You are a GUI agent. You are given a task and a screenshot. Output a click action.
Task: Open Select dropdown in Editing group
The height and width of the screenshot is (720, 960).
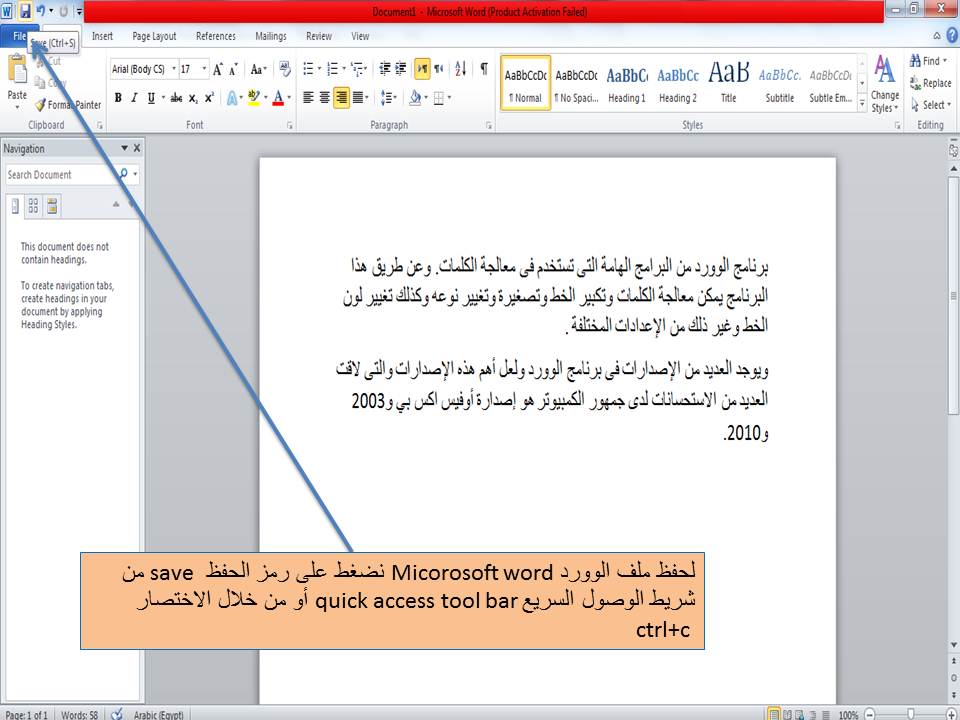(x=931, y=105)
